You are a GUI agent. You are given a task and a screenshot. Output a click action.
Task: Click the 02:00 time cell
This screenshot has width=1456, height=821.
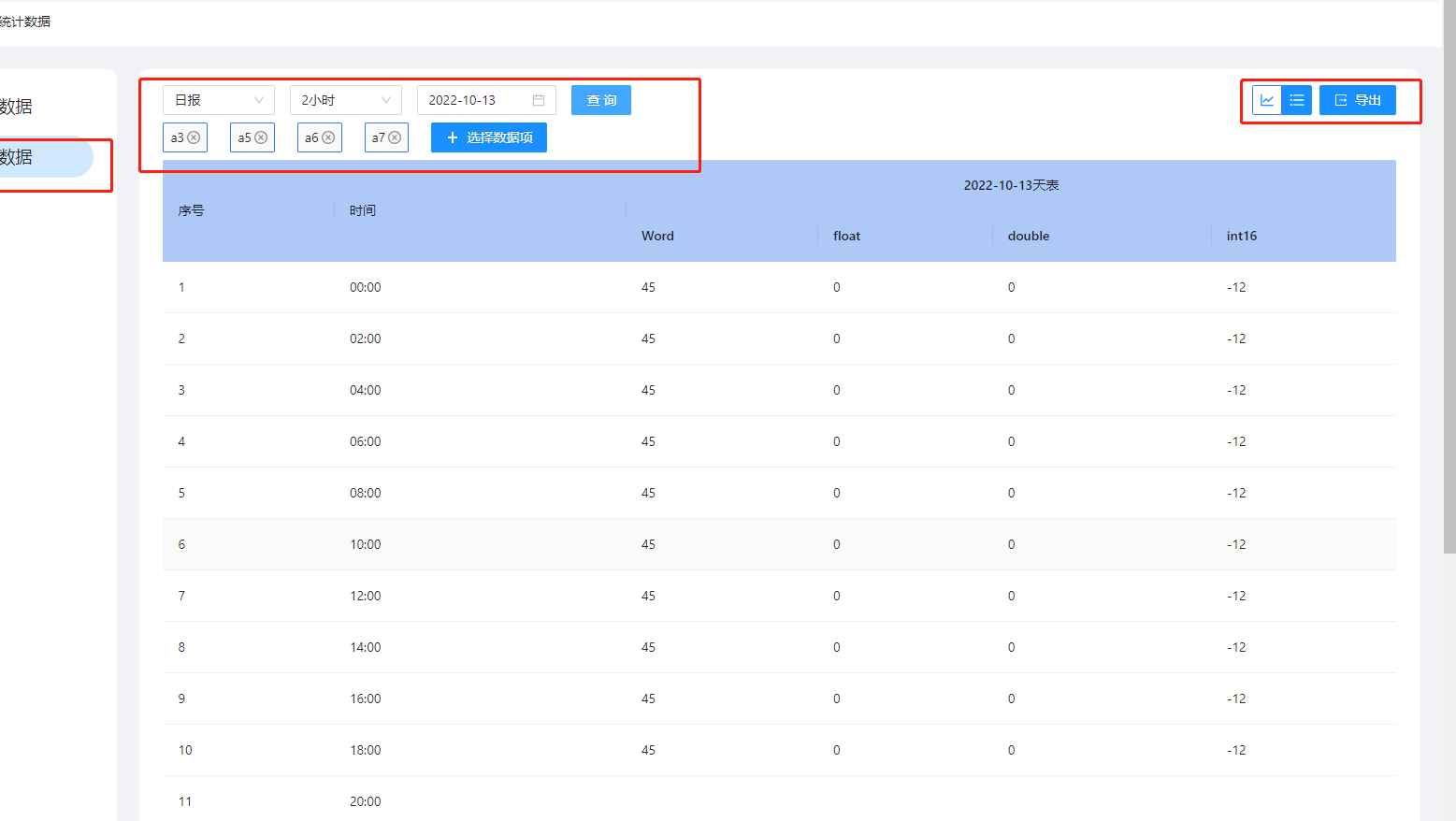click(x=366, y=338)
